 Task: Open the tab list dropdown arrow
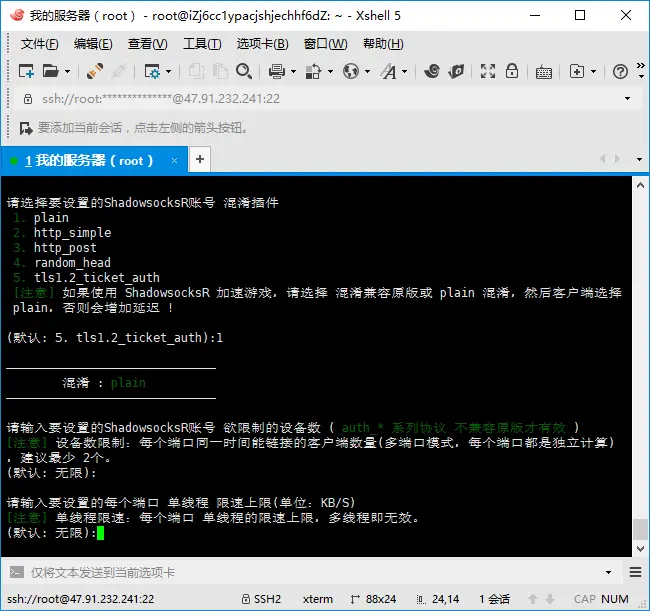639,160
